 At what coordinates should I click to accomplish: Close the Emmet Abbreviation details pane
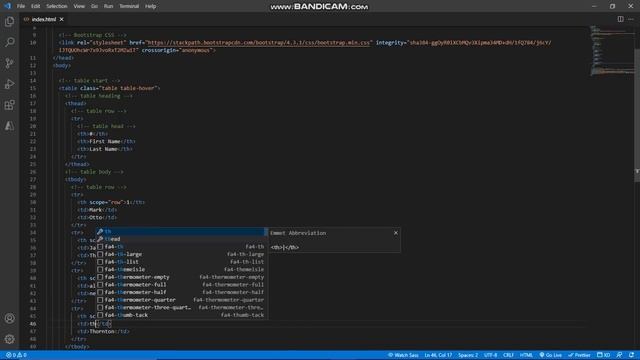tap(396, 233)
